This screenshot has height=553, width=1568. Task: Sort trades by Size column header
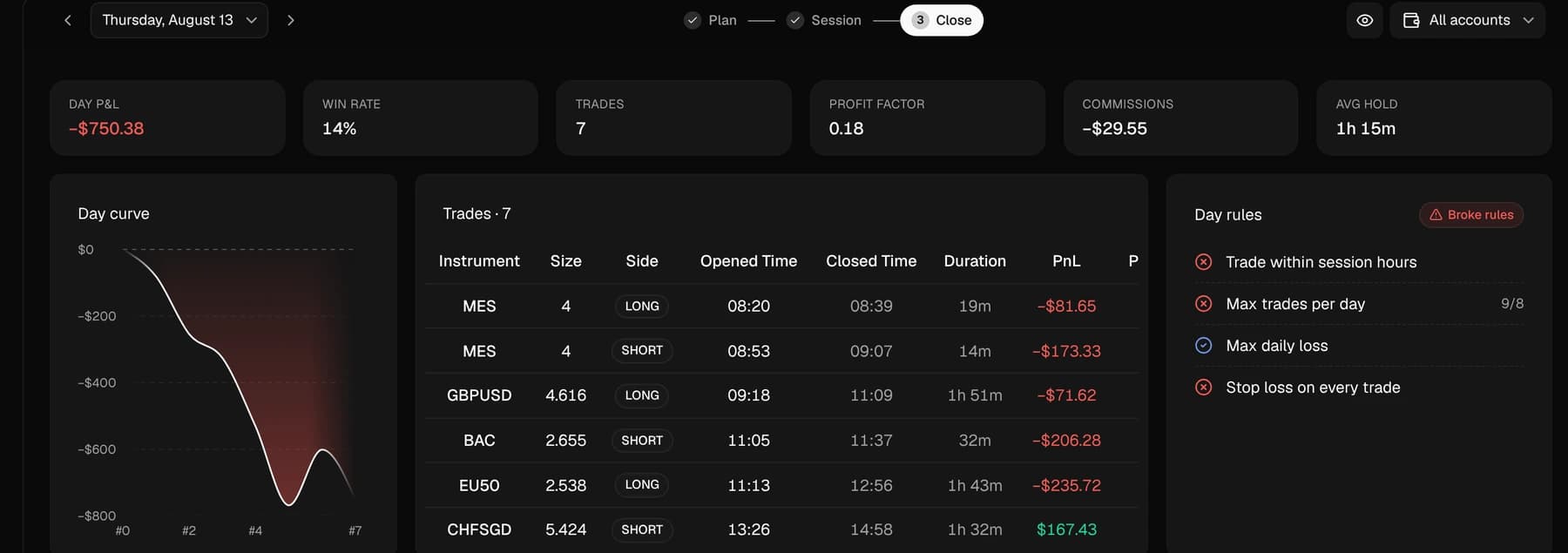(566, 261)
